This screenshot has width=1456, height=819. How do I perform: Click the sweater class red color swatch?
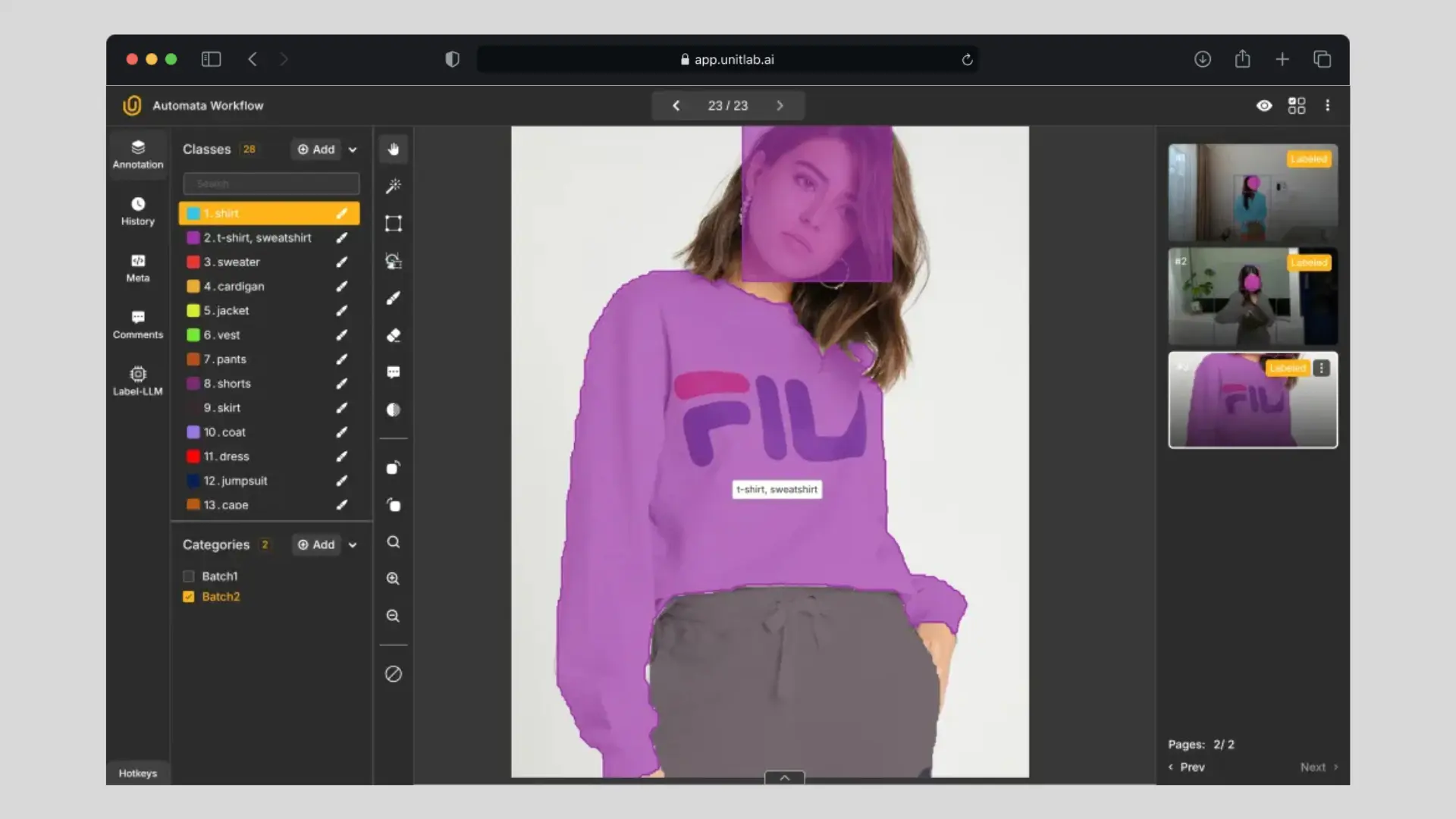(x=193, y=262)
